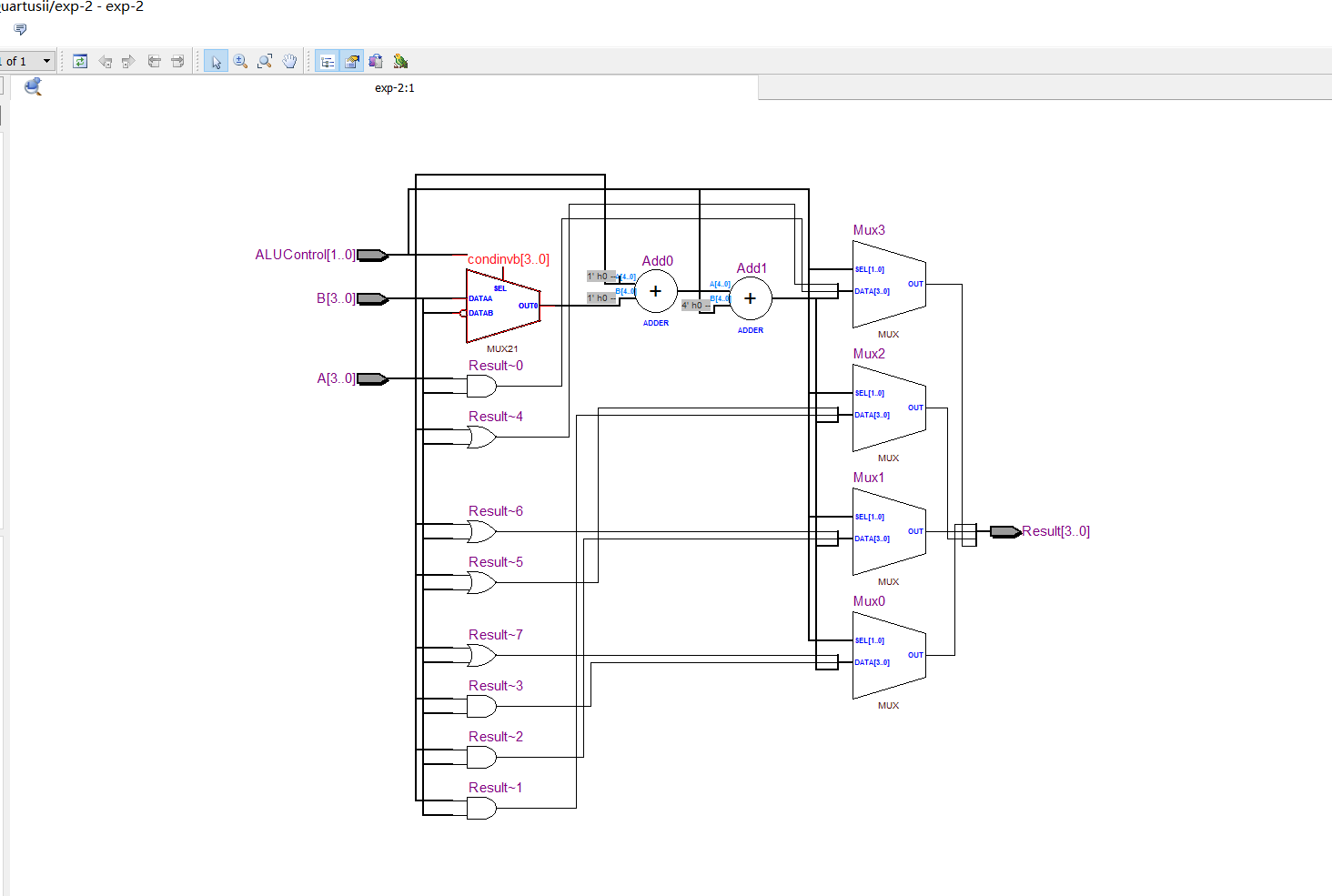Select the Mux0 multiplexer block
1332x896 pixels.
[889, 656]
